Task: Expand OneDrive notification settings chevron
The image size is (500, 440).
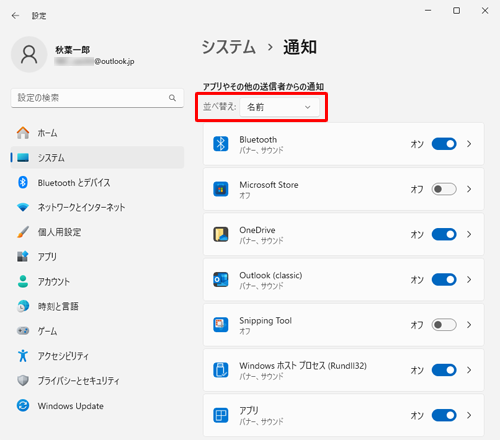Action: coord(469,234)
